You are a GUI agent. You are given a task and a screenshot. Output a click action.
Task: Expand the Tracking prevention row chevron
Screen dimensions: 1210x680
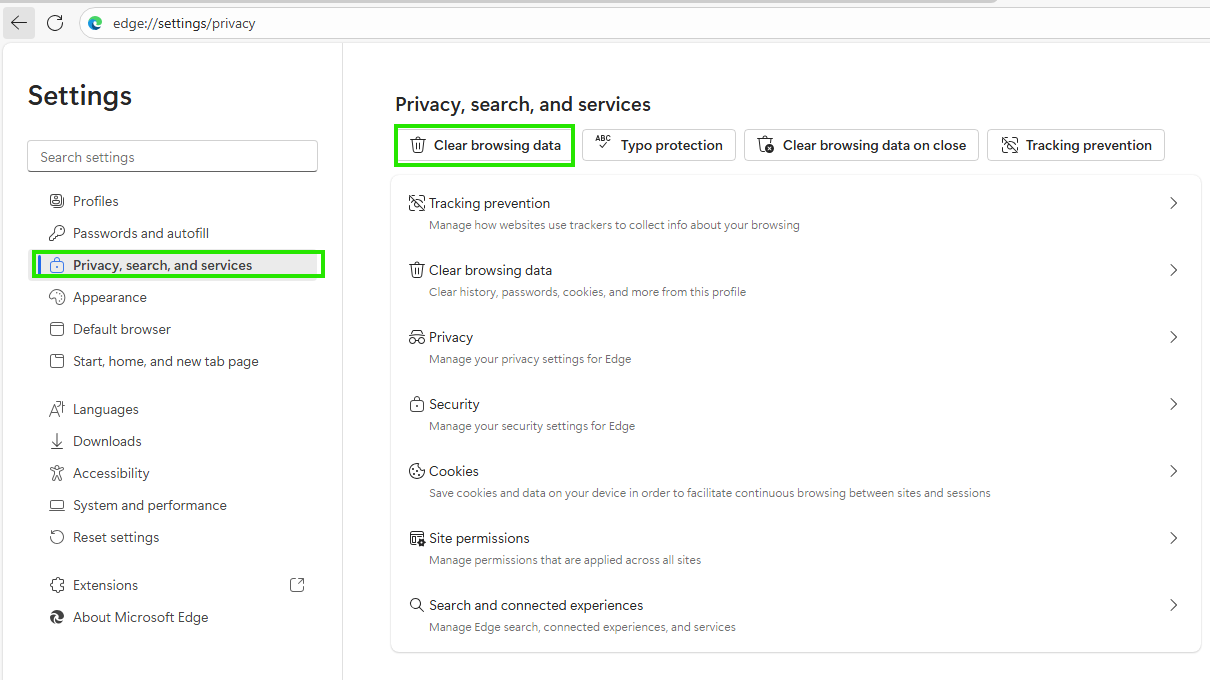[1174, 203]
